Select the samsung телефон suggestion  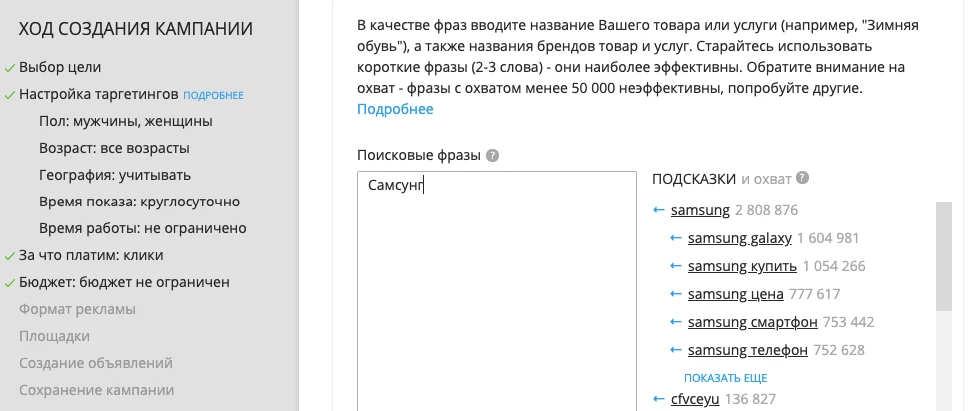point(748,350)
